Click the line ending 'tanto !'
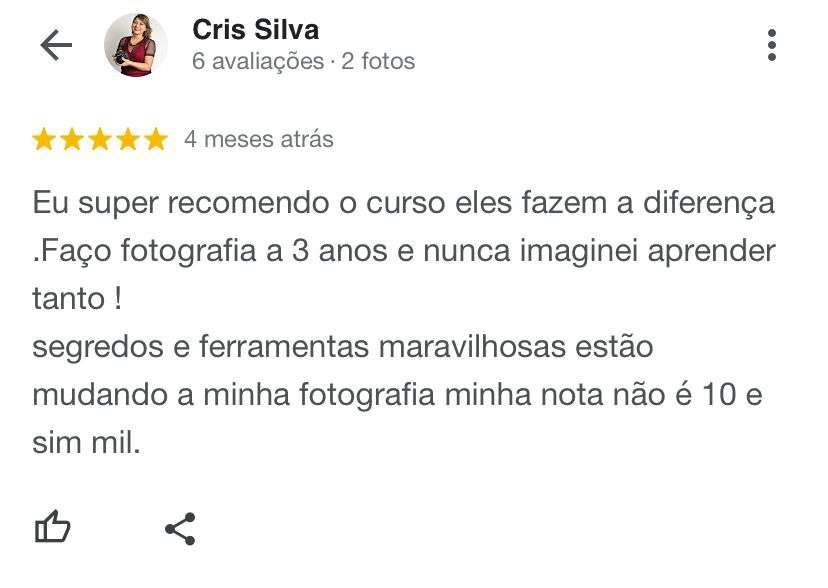 (x=77, y=299)
